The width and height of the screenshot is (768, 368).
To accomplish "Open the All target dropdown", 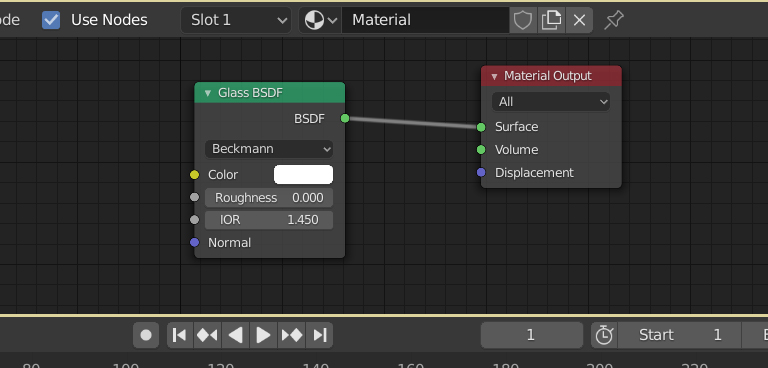I will tap(551, 102).
